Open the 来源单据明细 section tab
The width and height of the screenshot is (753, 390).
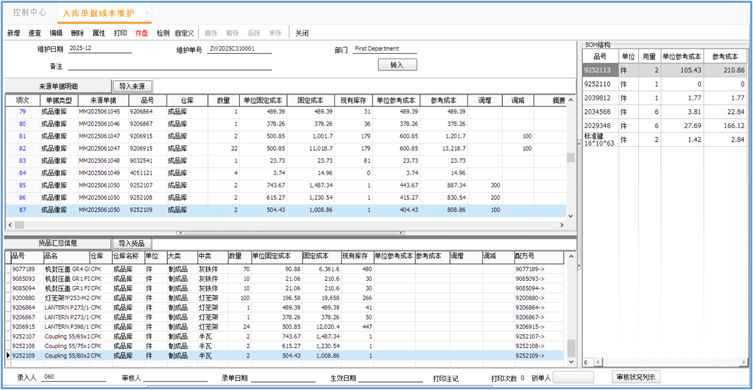(58, 86)
